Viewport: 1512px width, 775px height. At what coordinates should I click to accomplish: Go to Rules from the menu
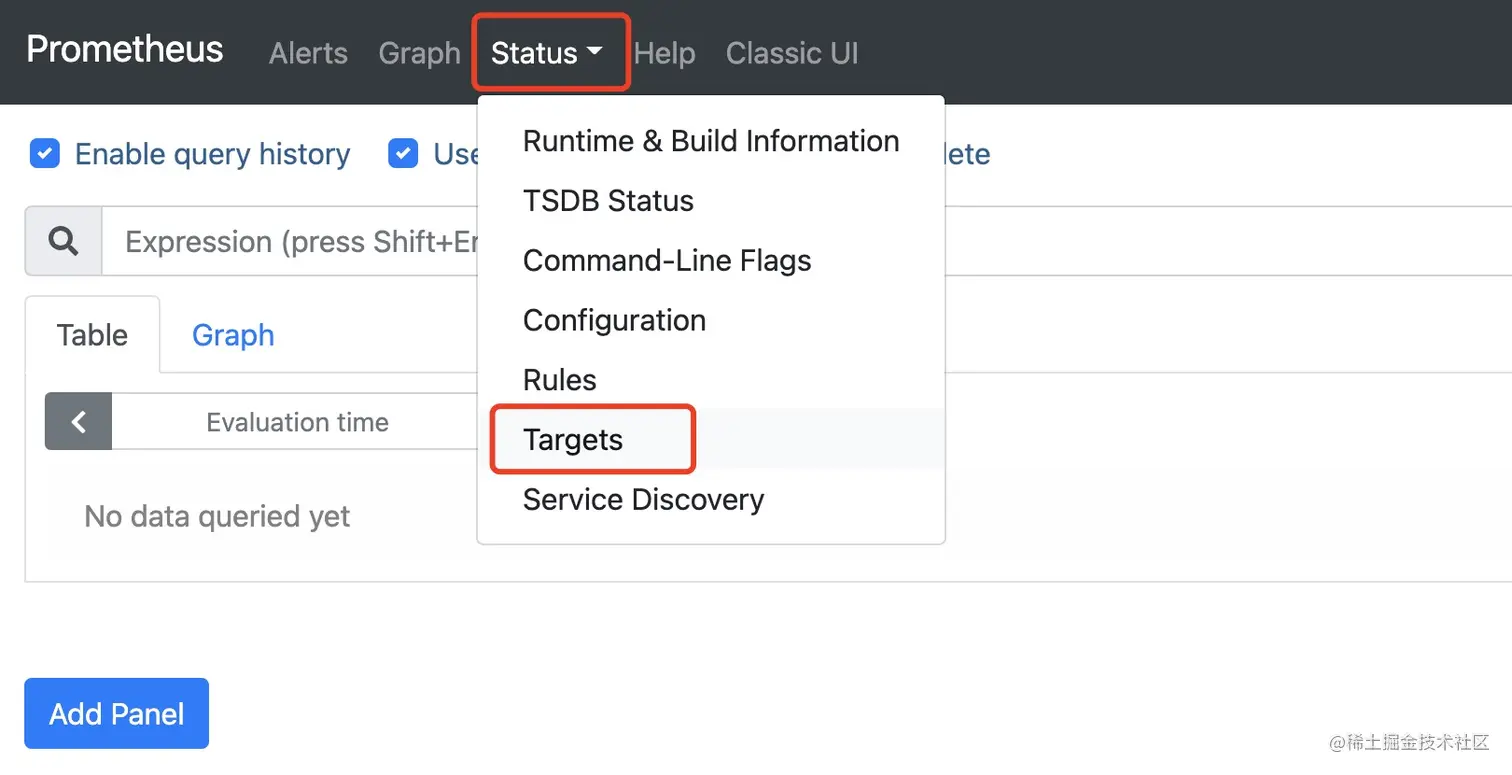pyautogui.click(x=559, y=380)
